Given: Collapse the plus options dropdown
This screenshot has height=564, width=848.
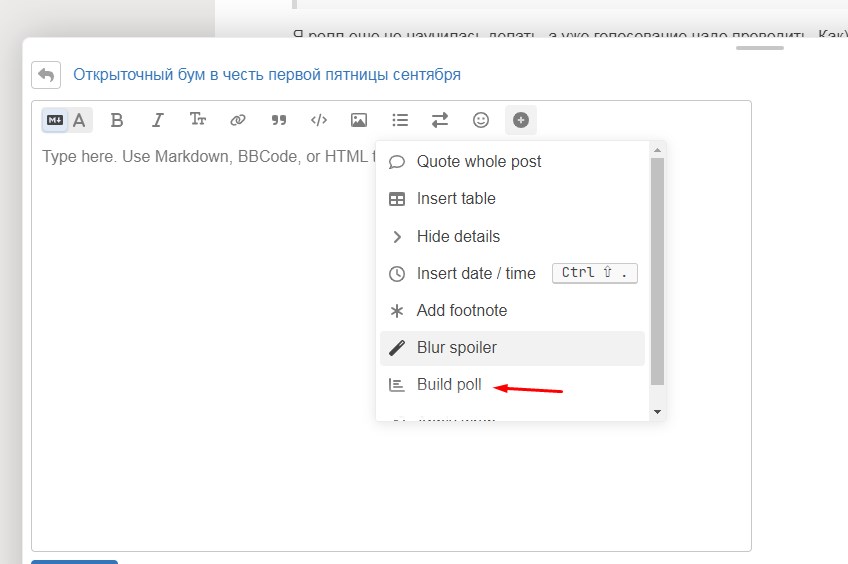Looking at the screenshot, I should pyautogui.click(x=521, y=120).
